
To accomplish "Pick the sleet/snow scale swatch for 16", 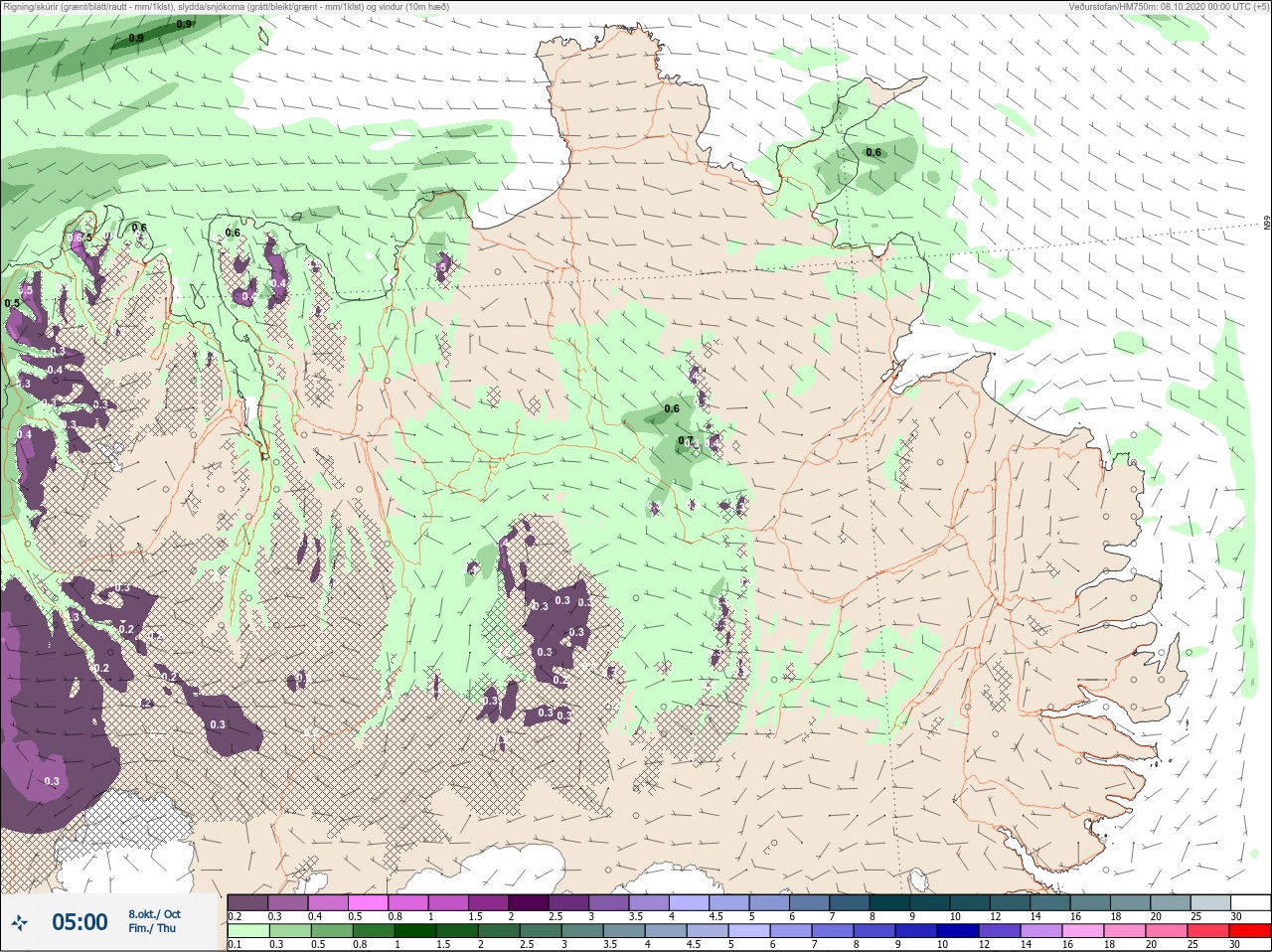I will pyautogui.click(x=1090, y=902).
